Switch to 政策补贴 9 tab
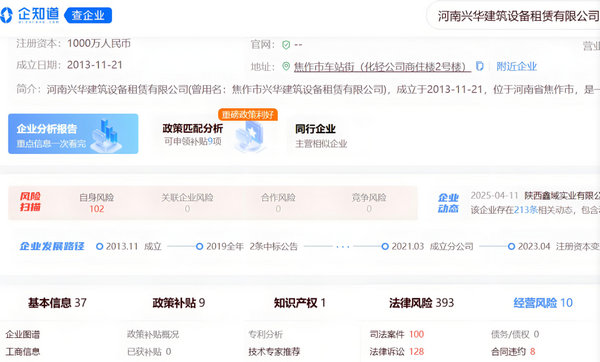This screenshot has width=600, height=362. [x=179, y=303]
